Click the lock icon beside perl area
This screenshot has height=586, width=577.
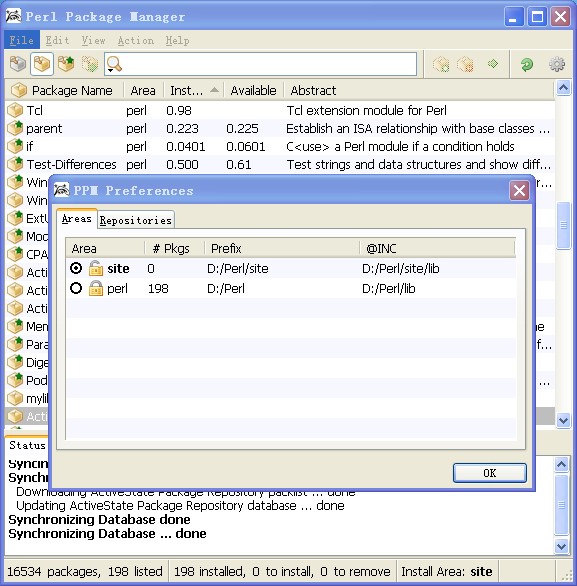[96, 288]
